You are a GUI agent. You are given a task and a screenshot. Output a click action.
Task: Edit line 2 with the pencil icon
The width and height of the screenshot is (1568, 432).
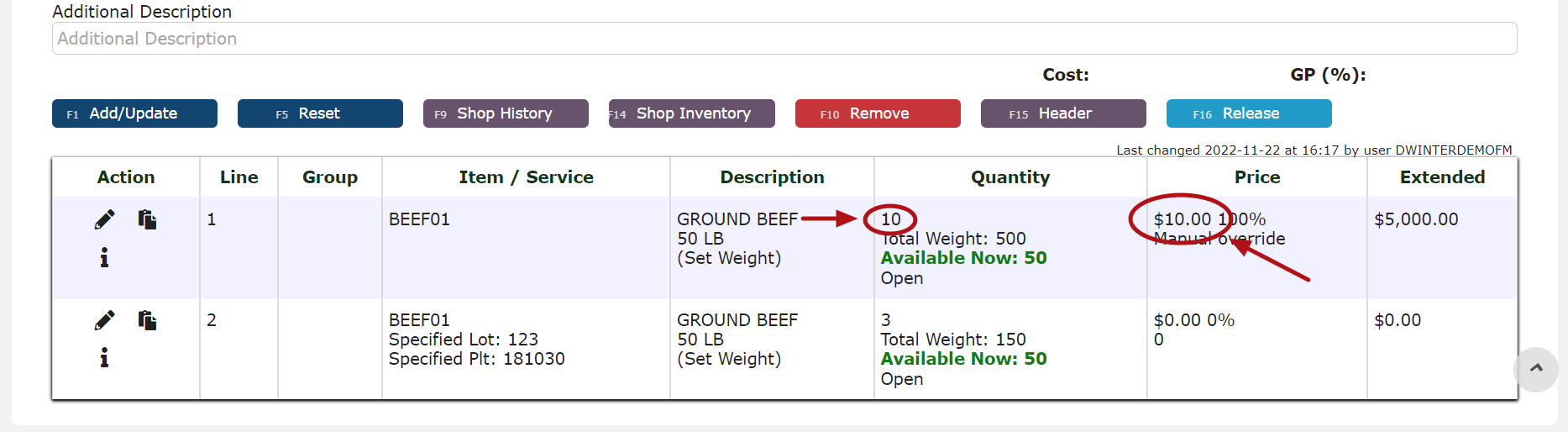tap(104, 321)
